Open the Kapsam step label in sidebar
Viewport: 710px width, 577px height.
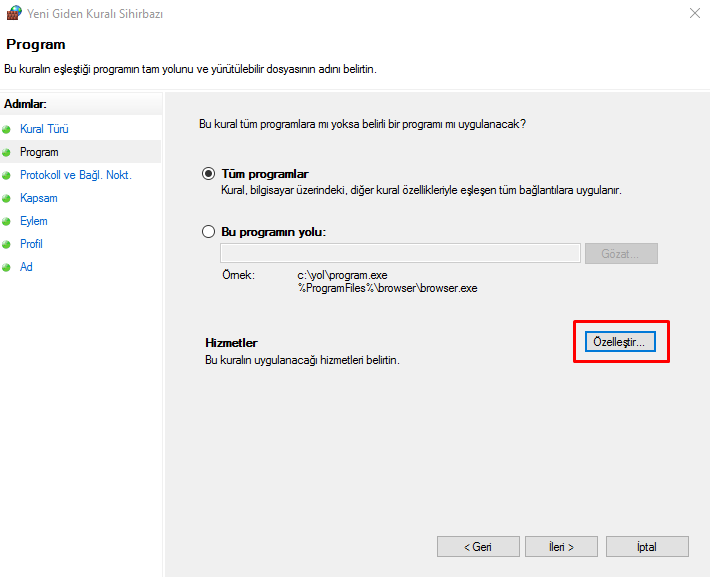[39, 198]
